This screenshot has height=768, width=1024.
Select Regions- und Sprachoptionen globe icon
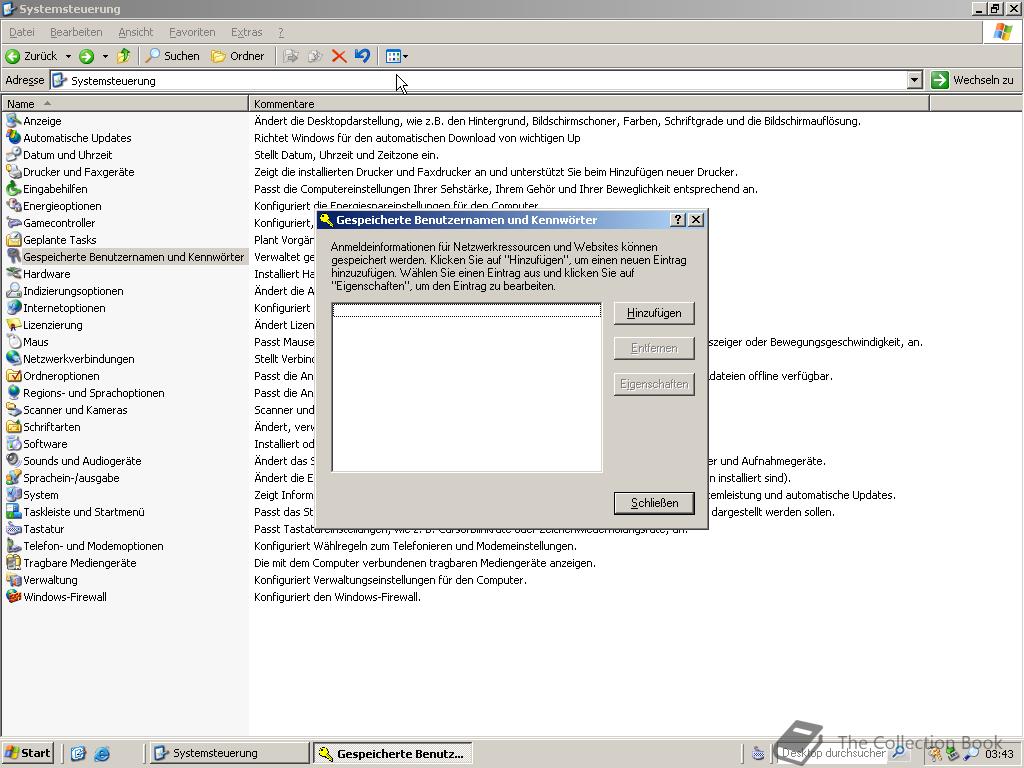pos(14,392)
